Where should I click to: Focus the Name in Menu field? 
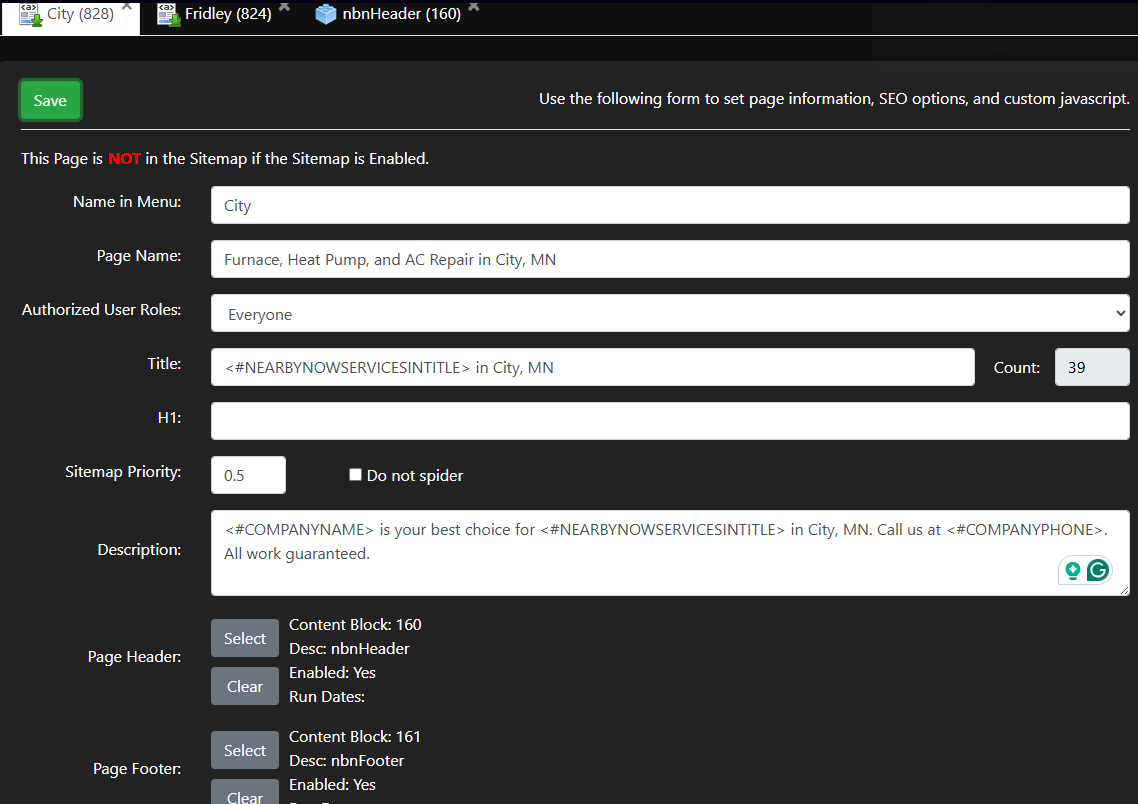[669, 206]
